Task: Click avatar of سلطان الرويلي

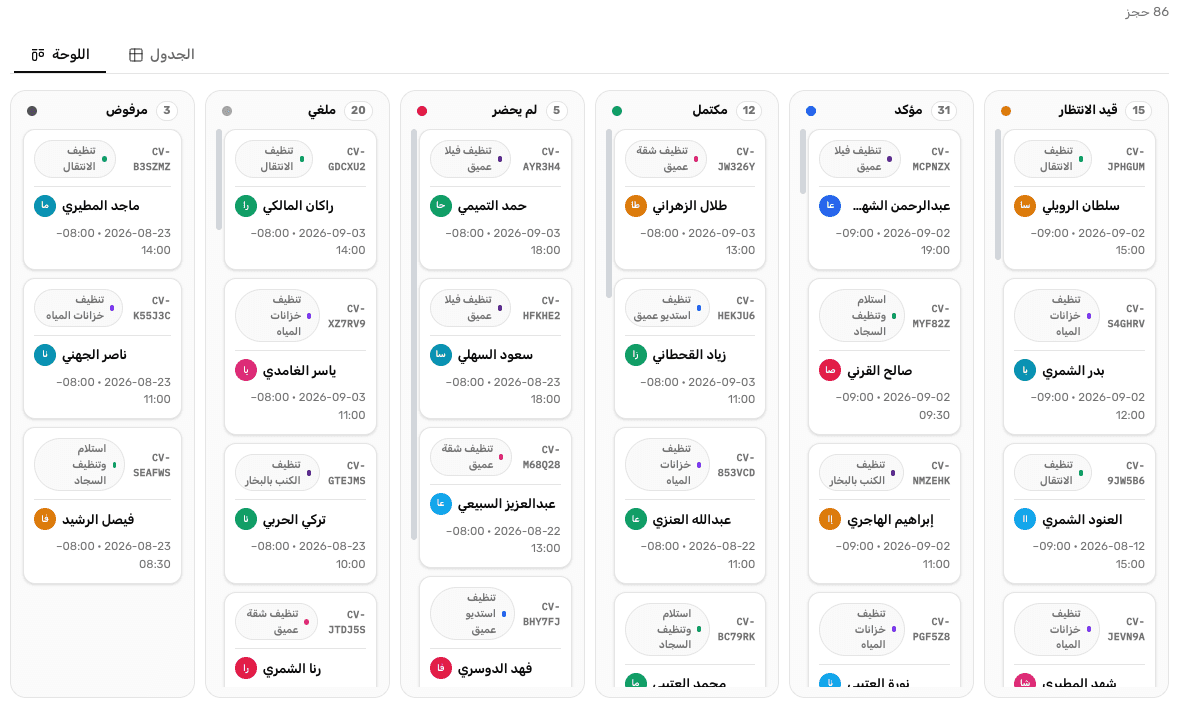Action: [1024, 205]
